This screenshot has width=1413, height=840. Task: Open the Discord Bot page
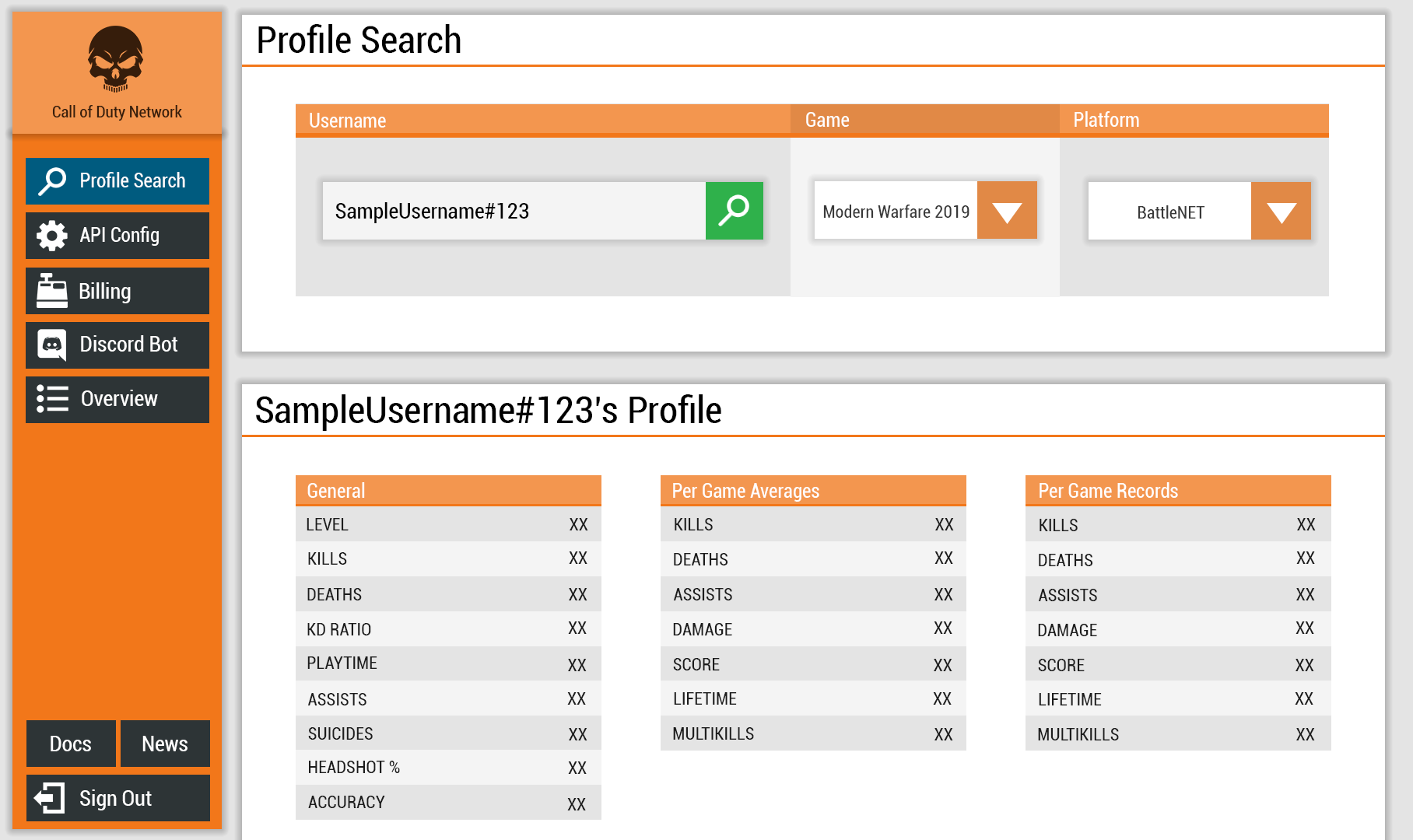[117, 345]
